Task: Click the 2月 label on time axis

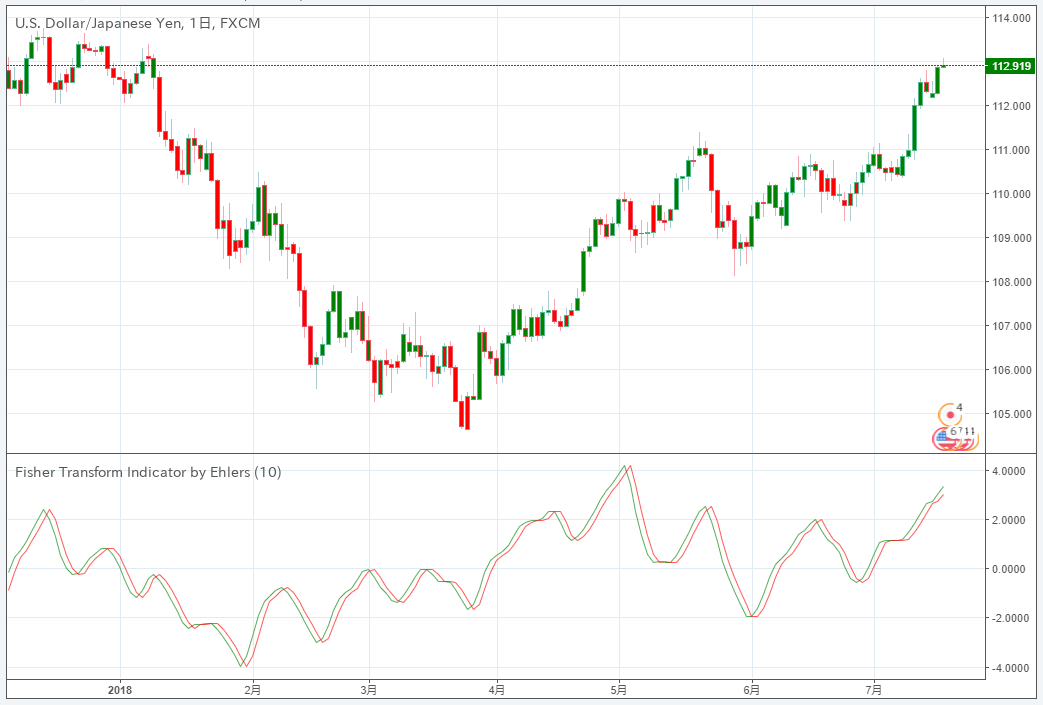Action: point(253,690)
